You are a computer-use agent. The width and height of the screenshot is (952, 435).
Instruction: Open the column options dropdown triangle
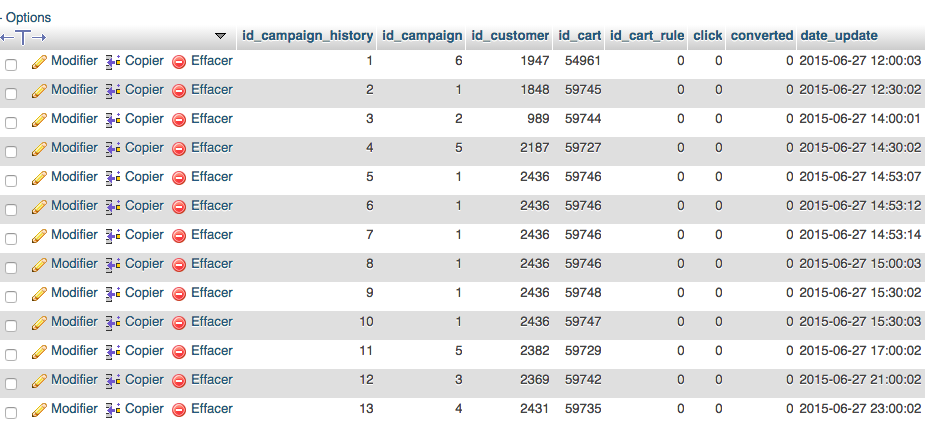click(x=221, y=37)
